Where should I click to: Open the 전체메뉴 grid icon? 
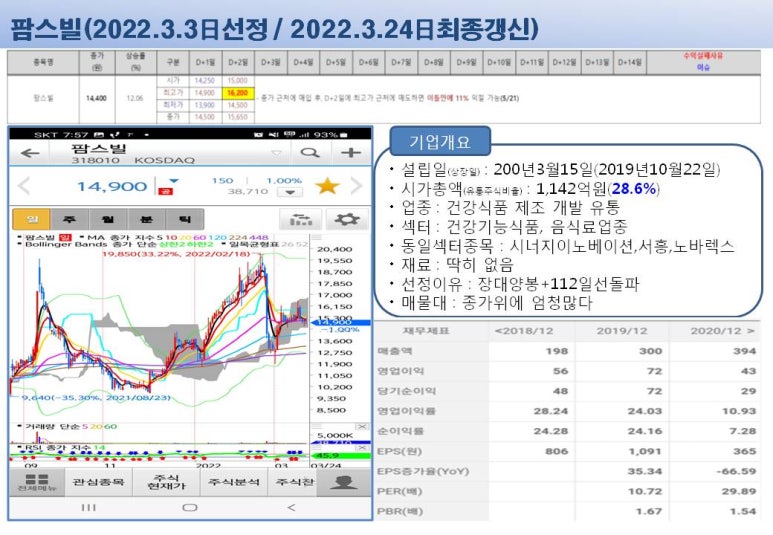pyautogui.click(x=37, y=482)
